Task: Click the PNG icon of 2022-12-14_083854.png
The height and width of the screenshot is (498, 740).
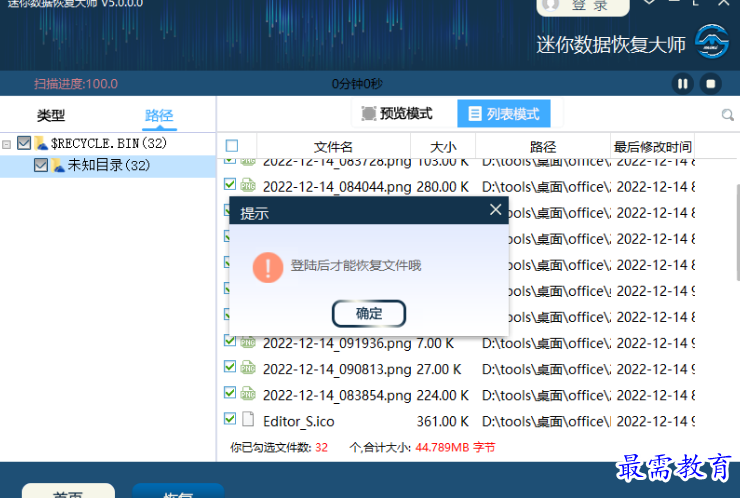Action: [248, 393]
